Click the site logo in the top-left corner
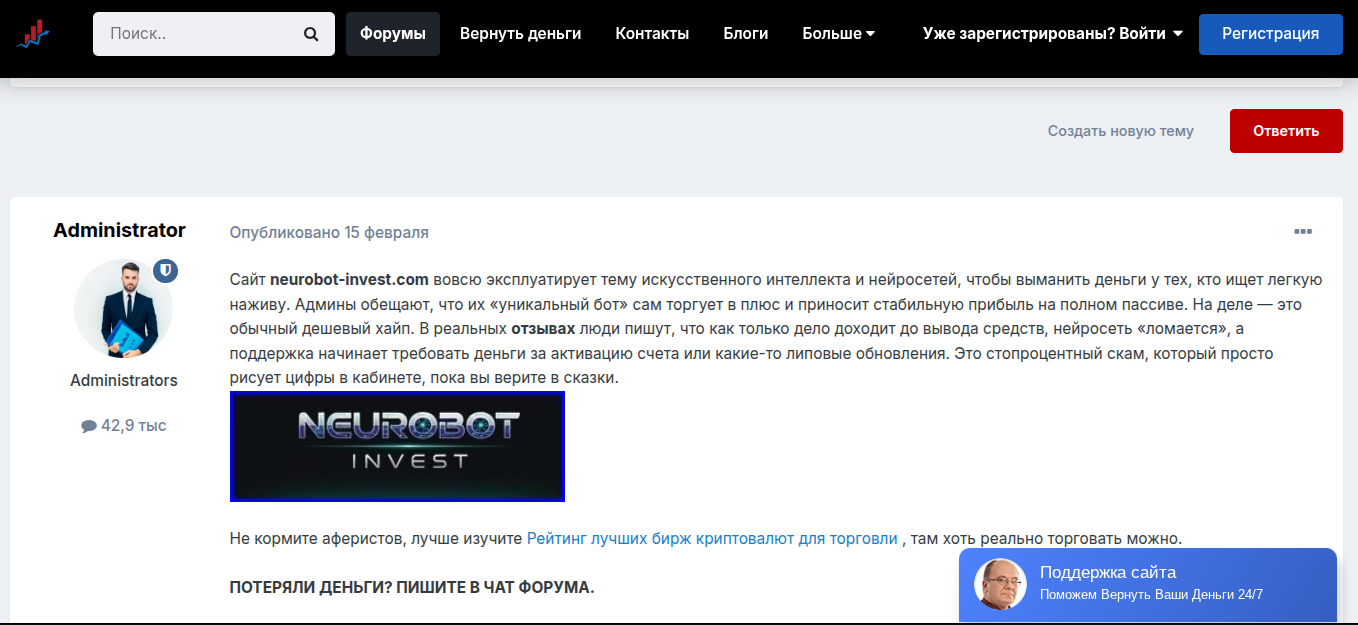This screenshot has width=1358, height=625. click(33, 32)
